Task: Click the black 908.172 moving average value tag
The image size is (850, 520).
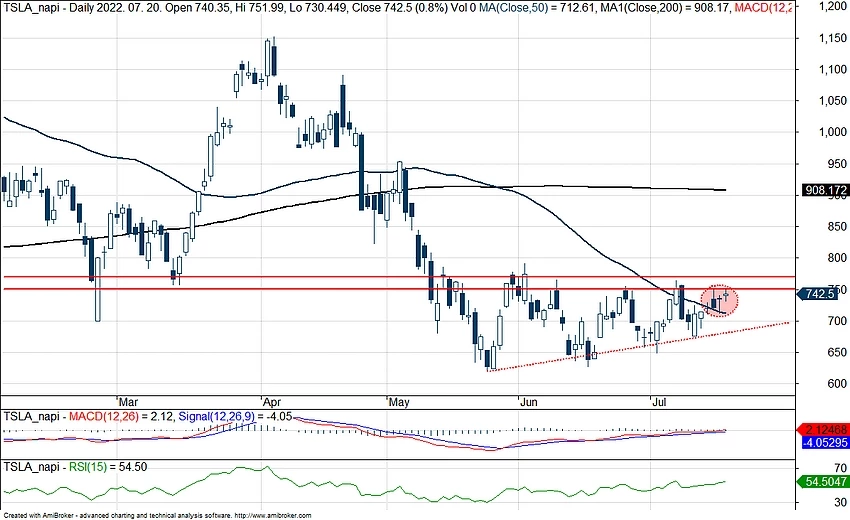Action: pyautogui.click(x=826, y=190)
